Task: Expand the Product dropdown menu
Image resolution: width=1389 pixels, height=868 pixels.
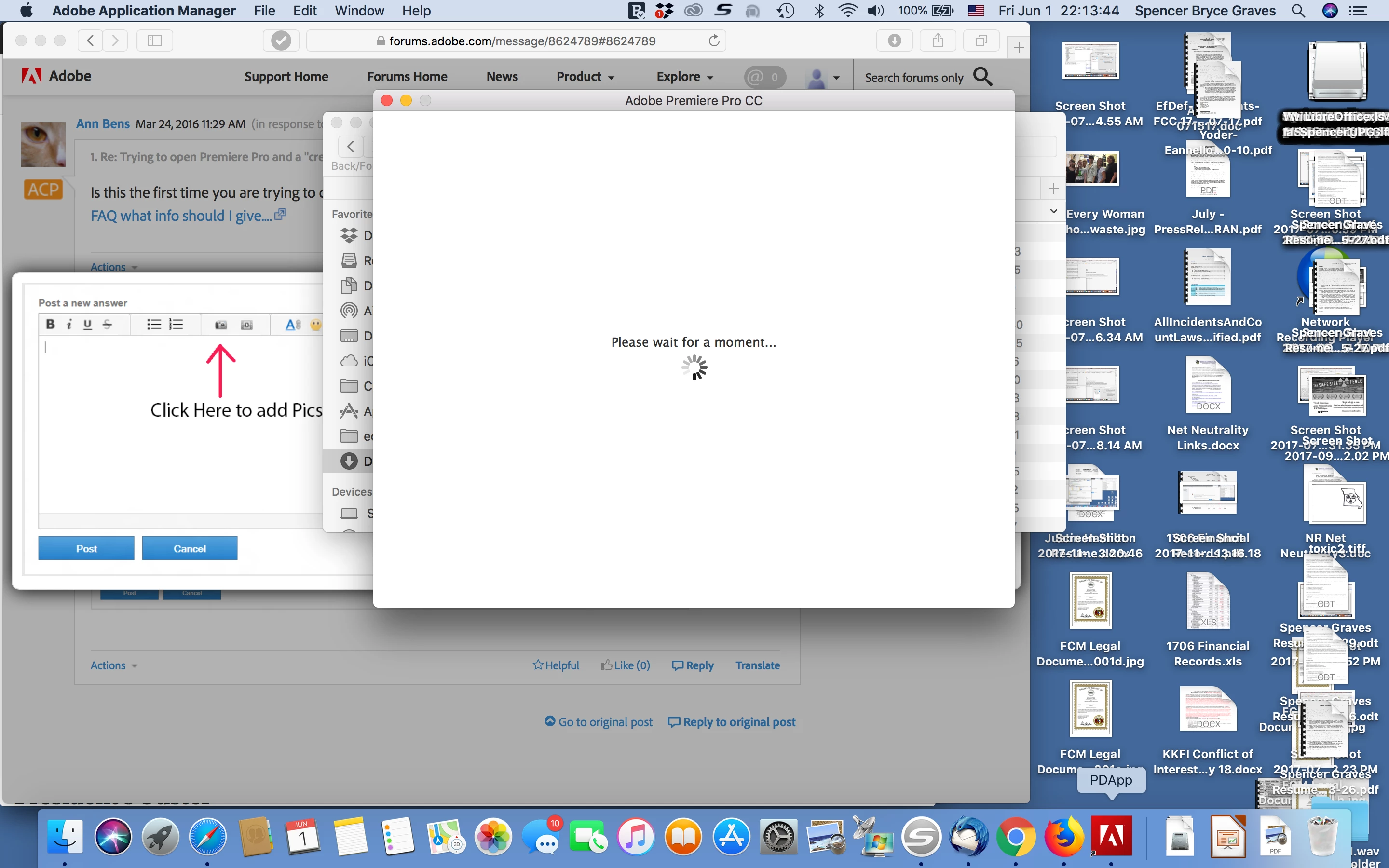Action: [x=586, y=76]
